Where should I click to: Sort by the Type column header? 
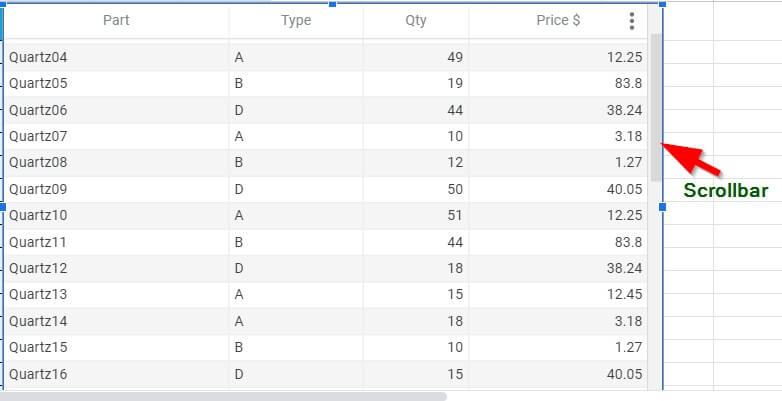tap(296, 21)
